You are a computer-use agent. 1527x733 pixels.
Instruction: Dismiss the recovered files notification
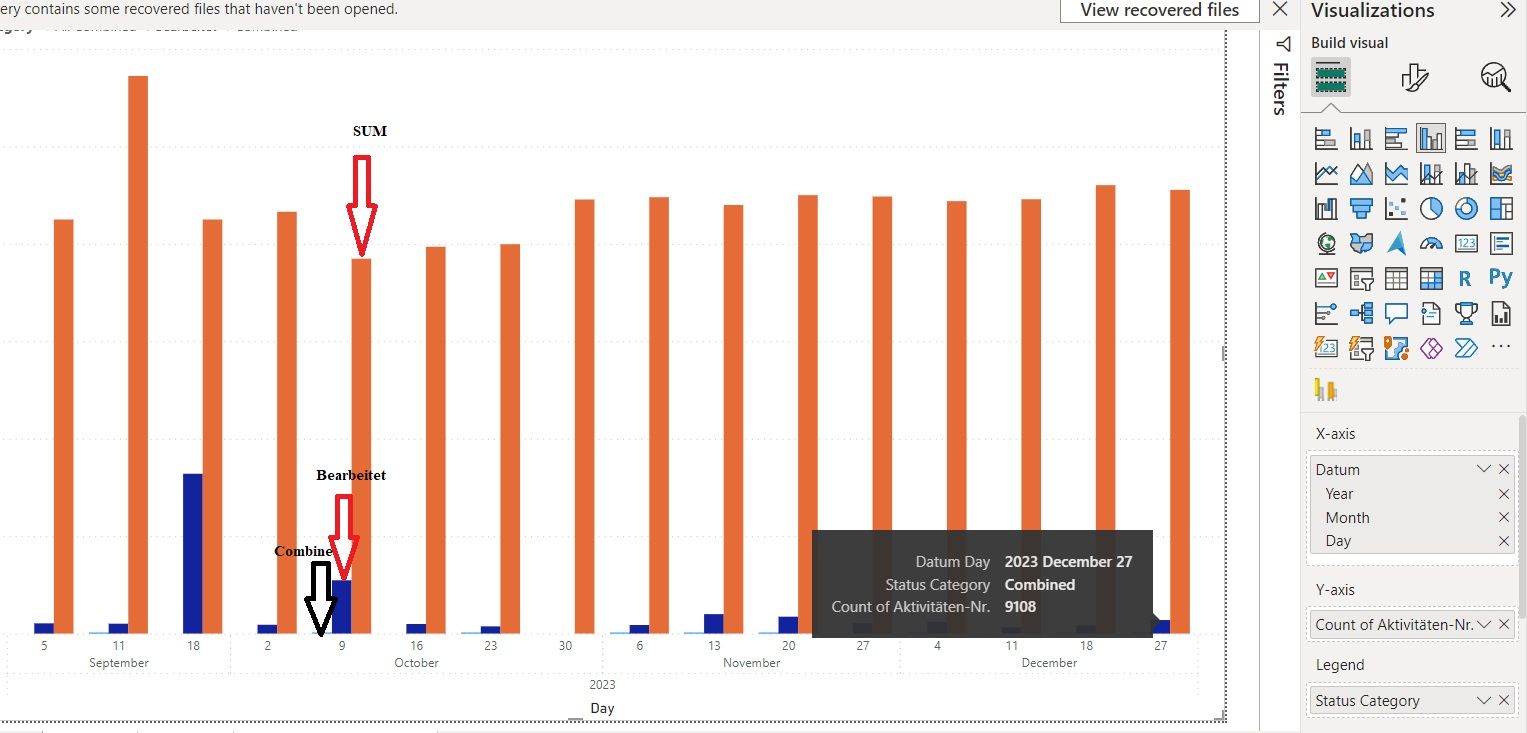1280,9
